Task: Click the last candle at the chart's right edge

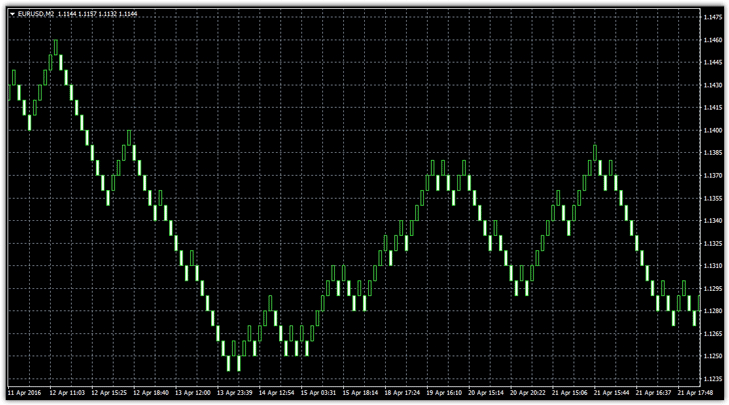Action: (x=696, y=318)
